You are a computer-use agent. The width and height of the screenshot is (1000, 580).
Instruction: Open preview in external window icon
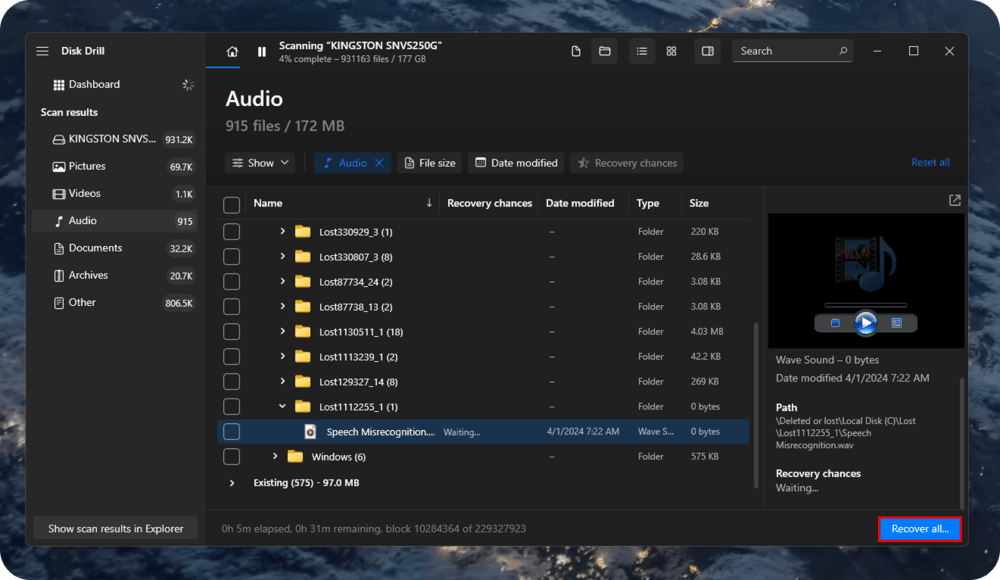coord(954,201)
